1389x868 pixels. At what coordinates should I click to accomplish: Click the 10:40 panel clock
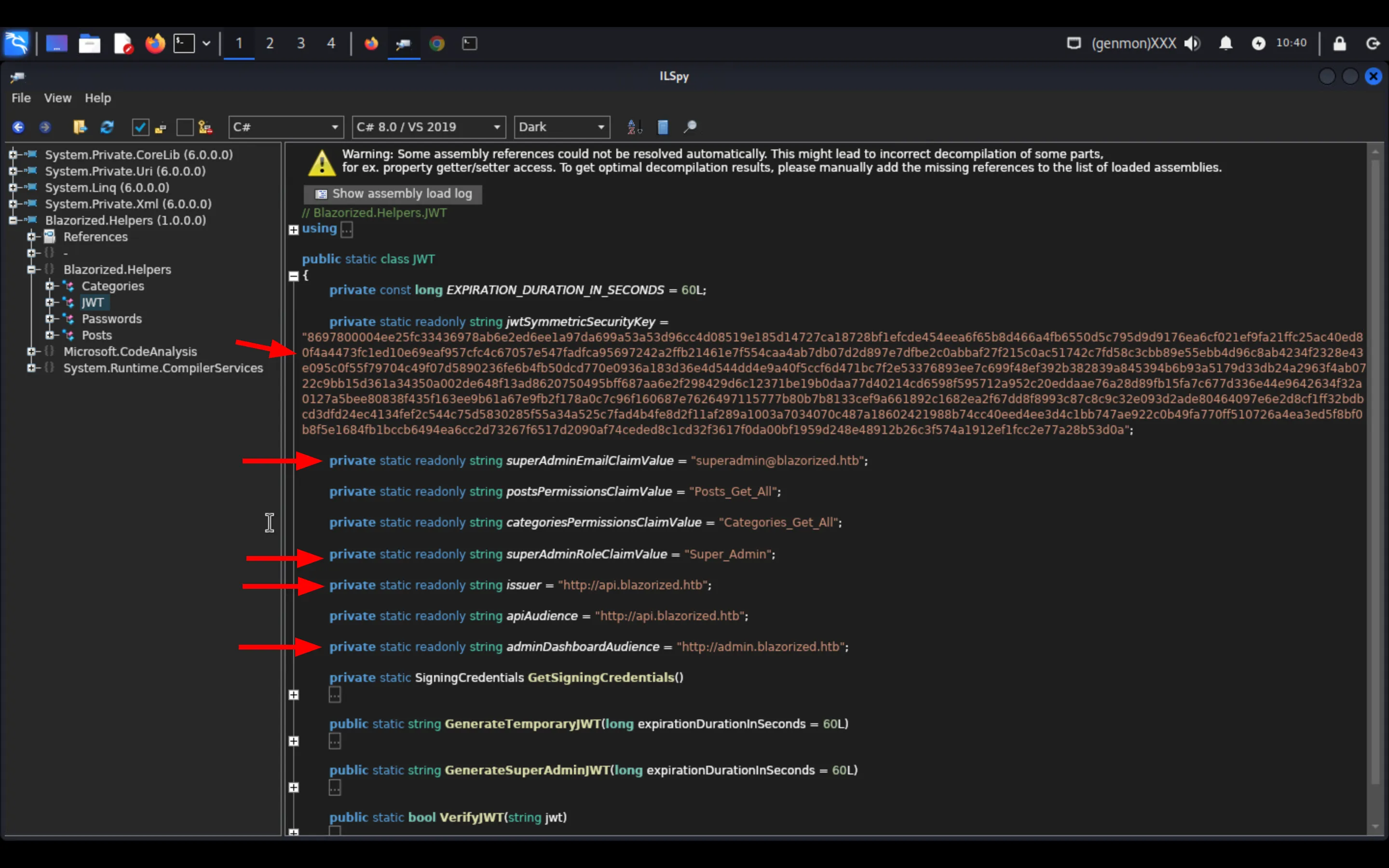(1292, 43)
